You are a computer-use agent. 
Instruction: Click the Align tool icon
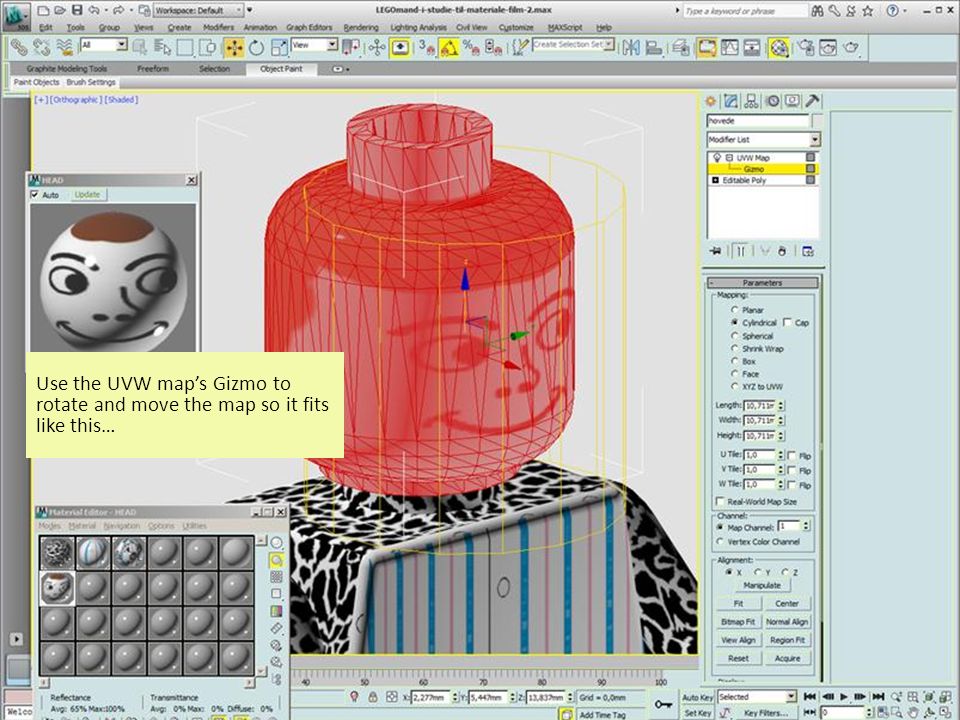(x=654, y=47)
